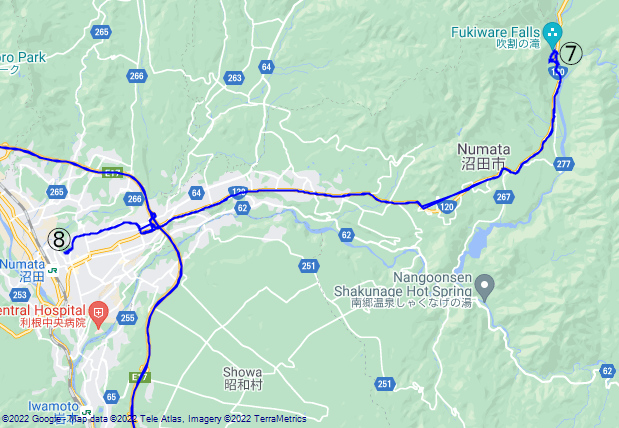Click the Nangoonsen Shakunage Hot Spring label

coord(403,290)
